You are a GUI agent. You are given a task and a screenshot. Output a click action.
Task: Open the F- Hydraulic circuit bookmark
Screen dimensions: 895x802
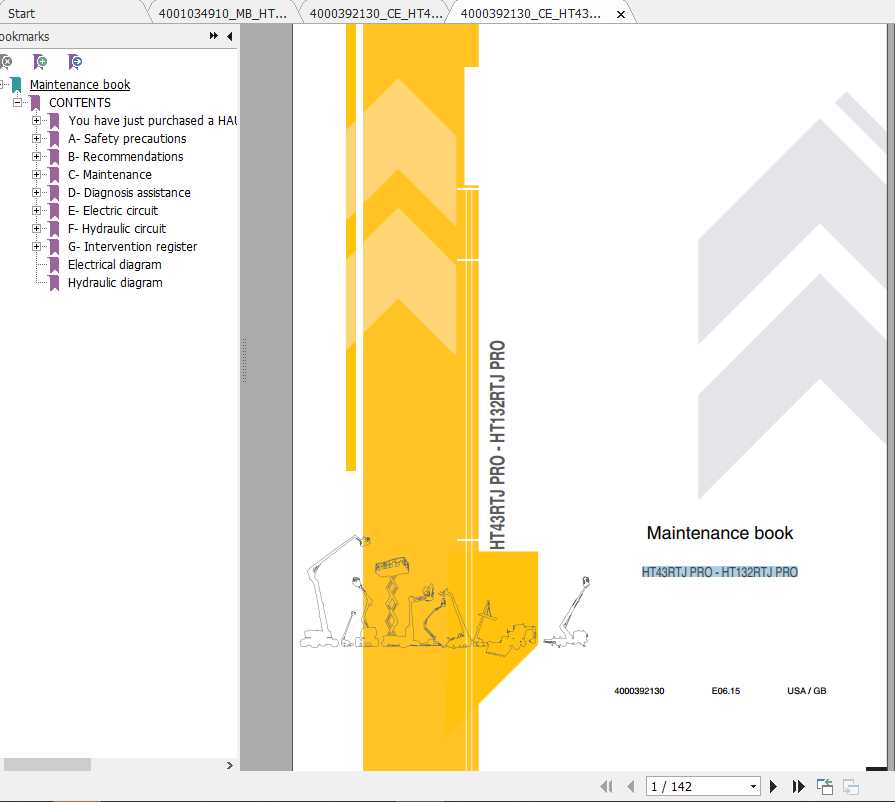pyautogui.click(x=117, y=228)
